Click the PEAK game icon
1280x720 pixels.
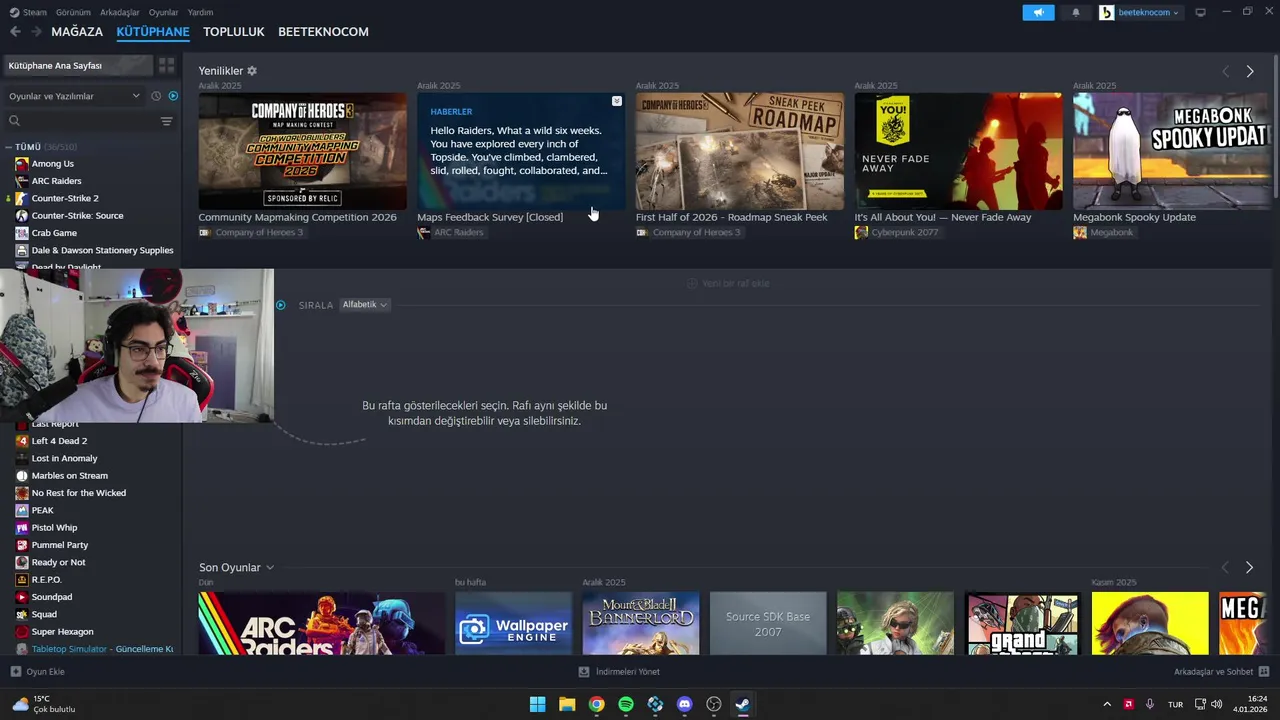coord(22,510)
